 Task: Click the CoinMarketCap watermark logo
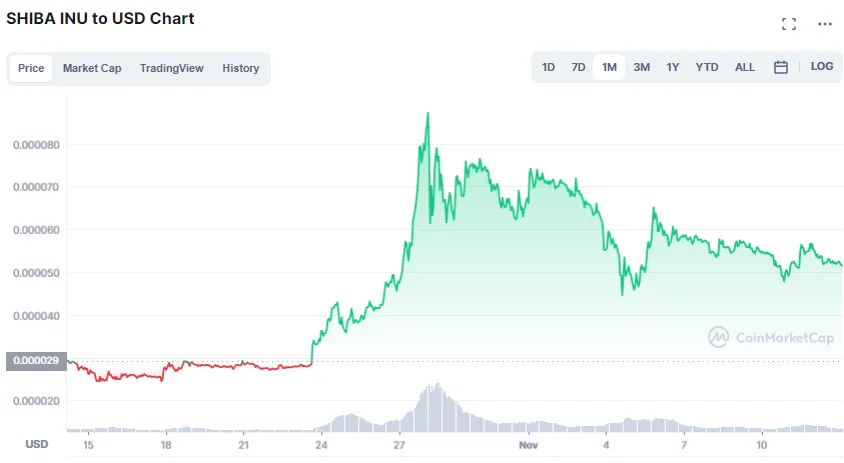click(x=771, y=337)
